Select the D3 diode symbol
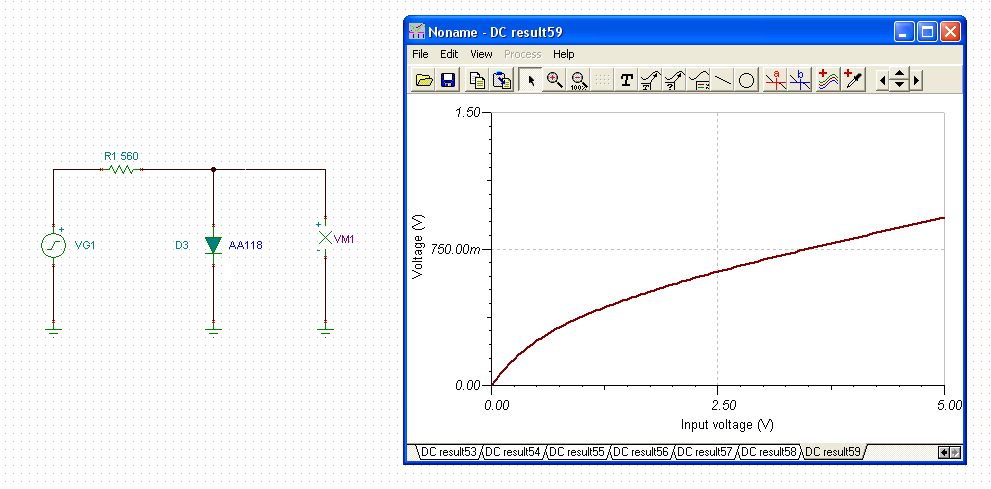Screen dimensions: 991x489 [x=214, y=246]
